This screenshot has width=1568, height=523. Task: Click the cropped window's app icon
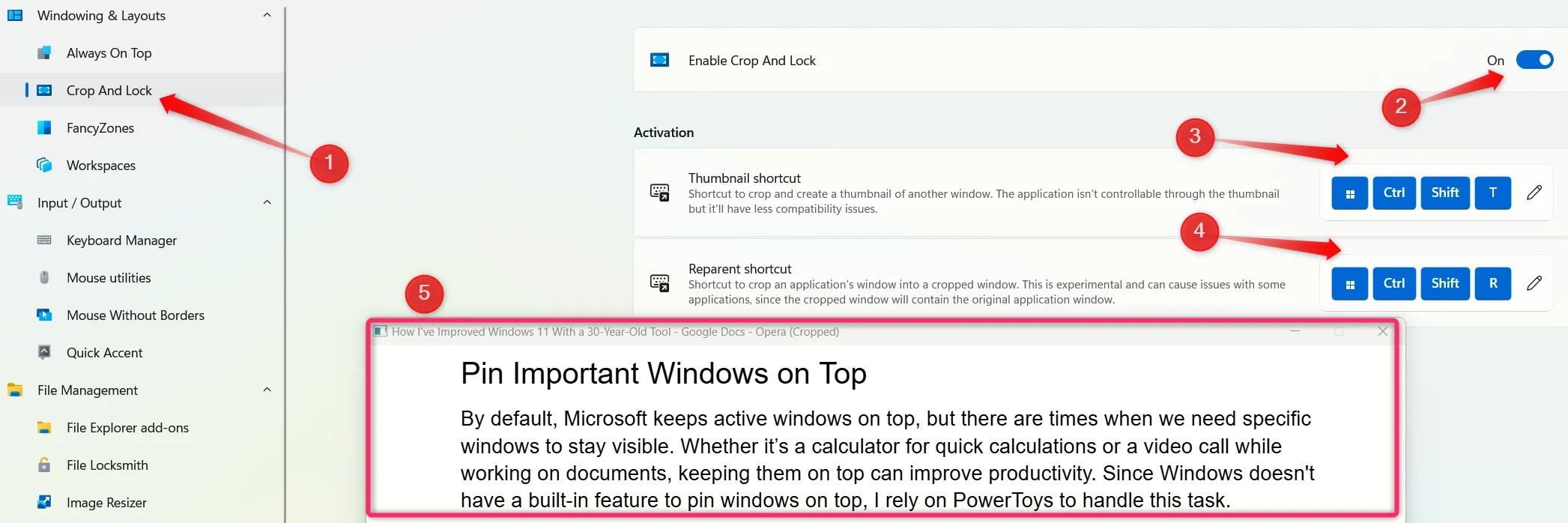[x=381, y=331]
